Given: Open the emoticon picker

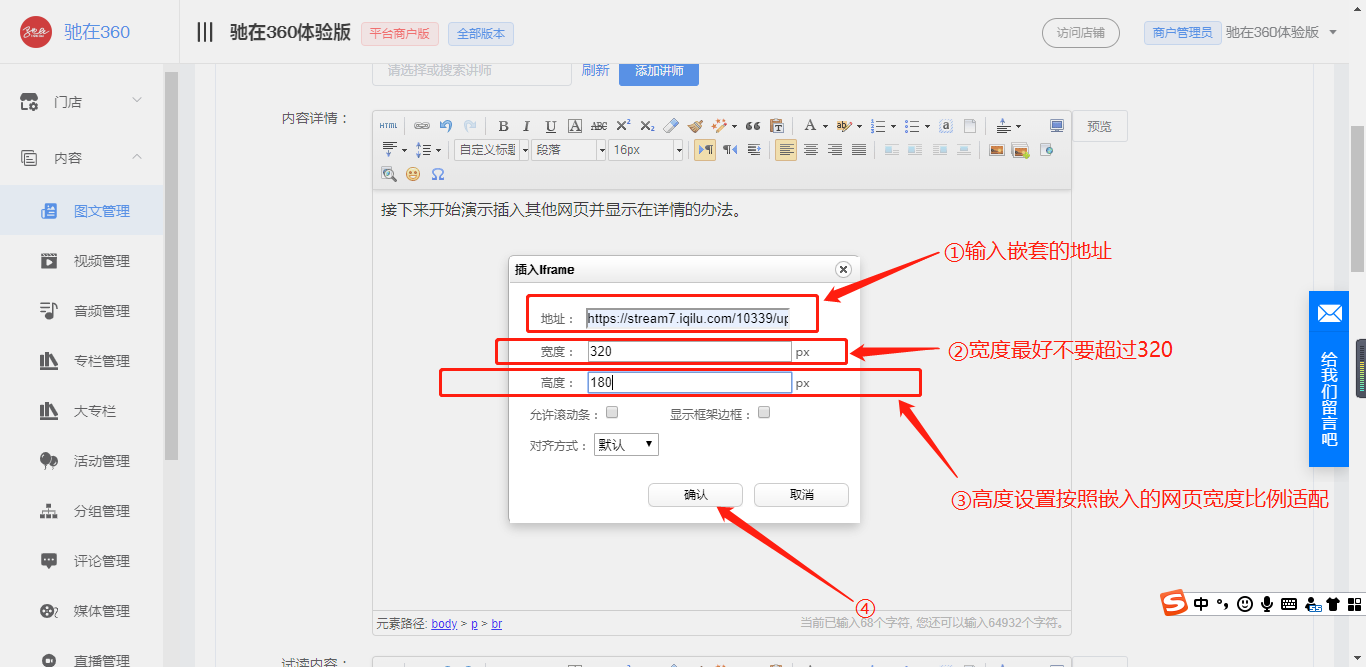Looking at the screenshot, I should coord(413,174).
